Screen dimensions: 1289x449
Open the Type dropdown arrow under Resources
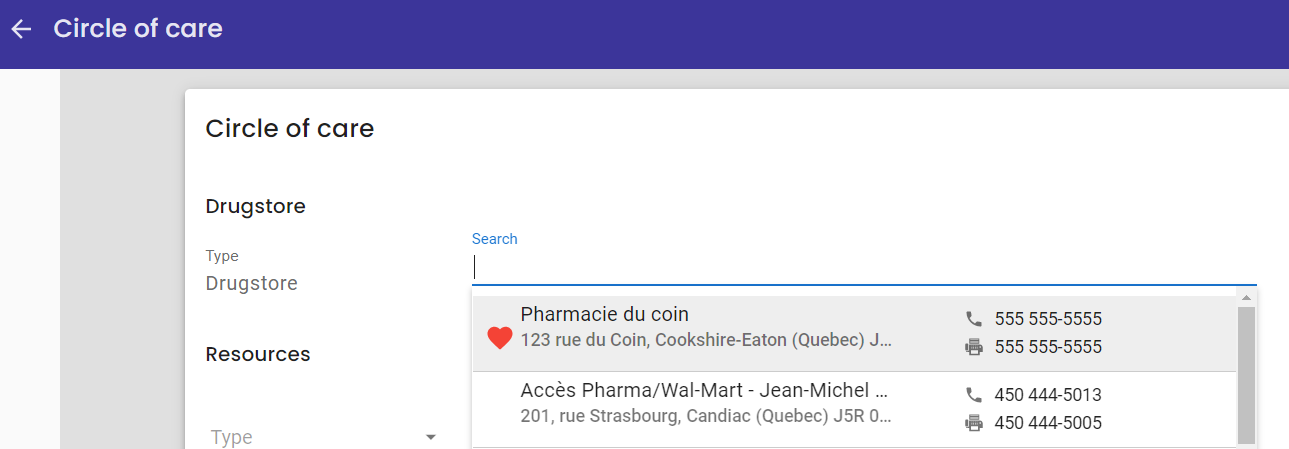click(x=431, y=437)
